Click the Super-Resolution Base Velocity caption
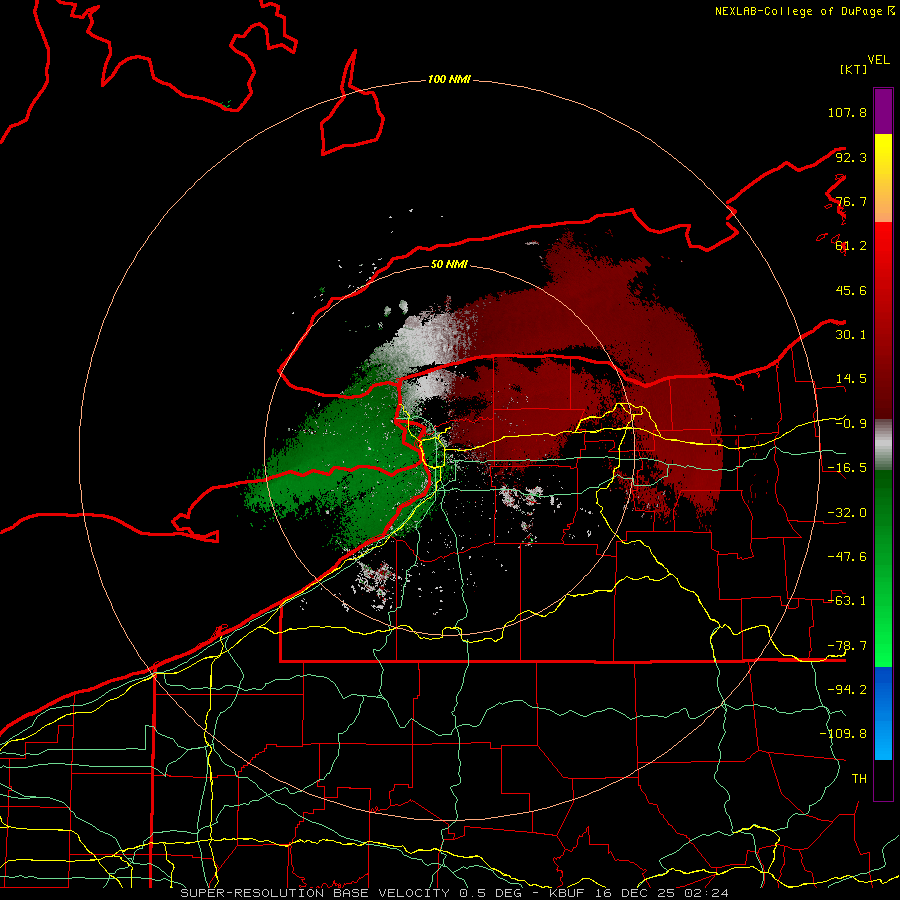The width and height of the screenshot is (900, 900). pos(455,893)
